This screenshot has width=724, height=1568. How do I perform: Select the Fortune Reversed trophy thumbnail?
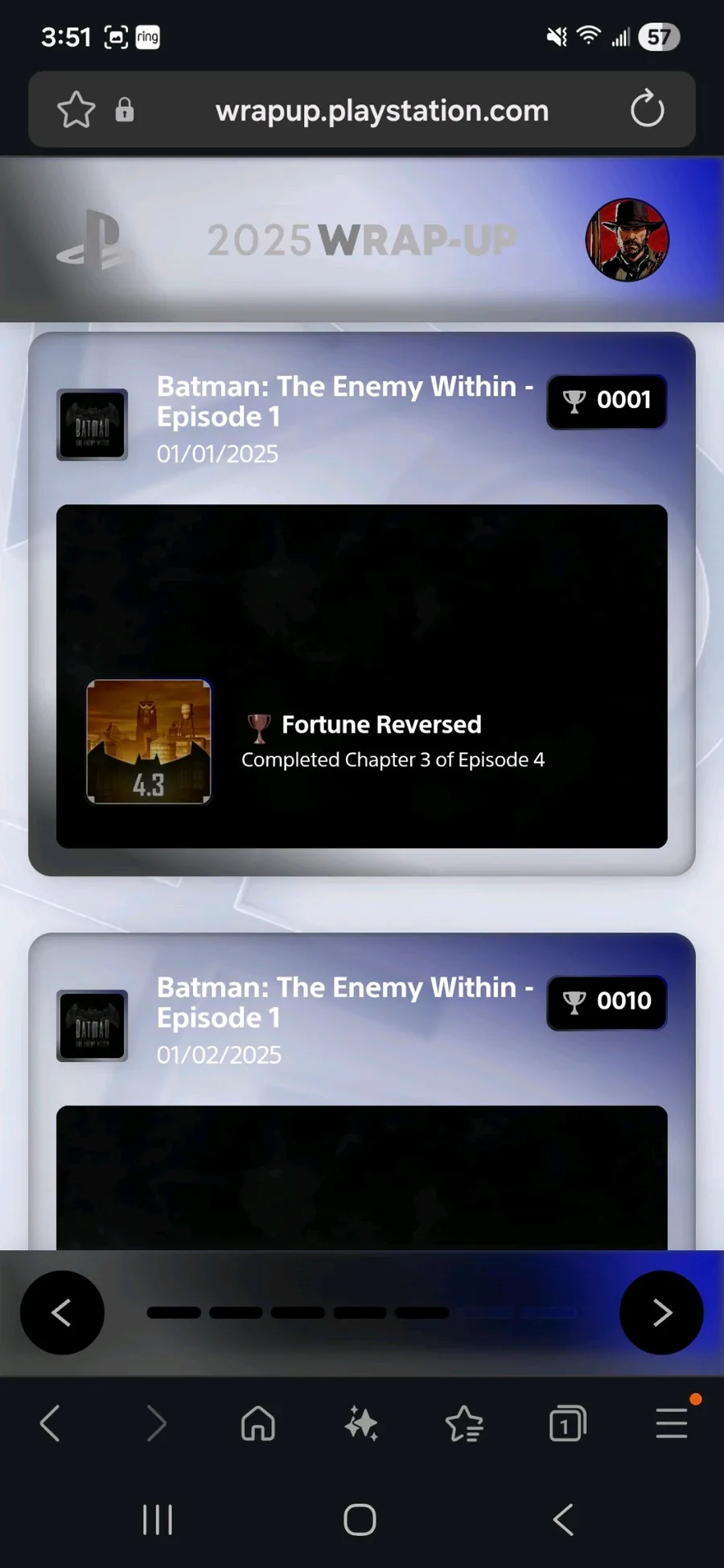(x=149, y=742)
